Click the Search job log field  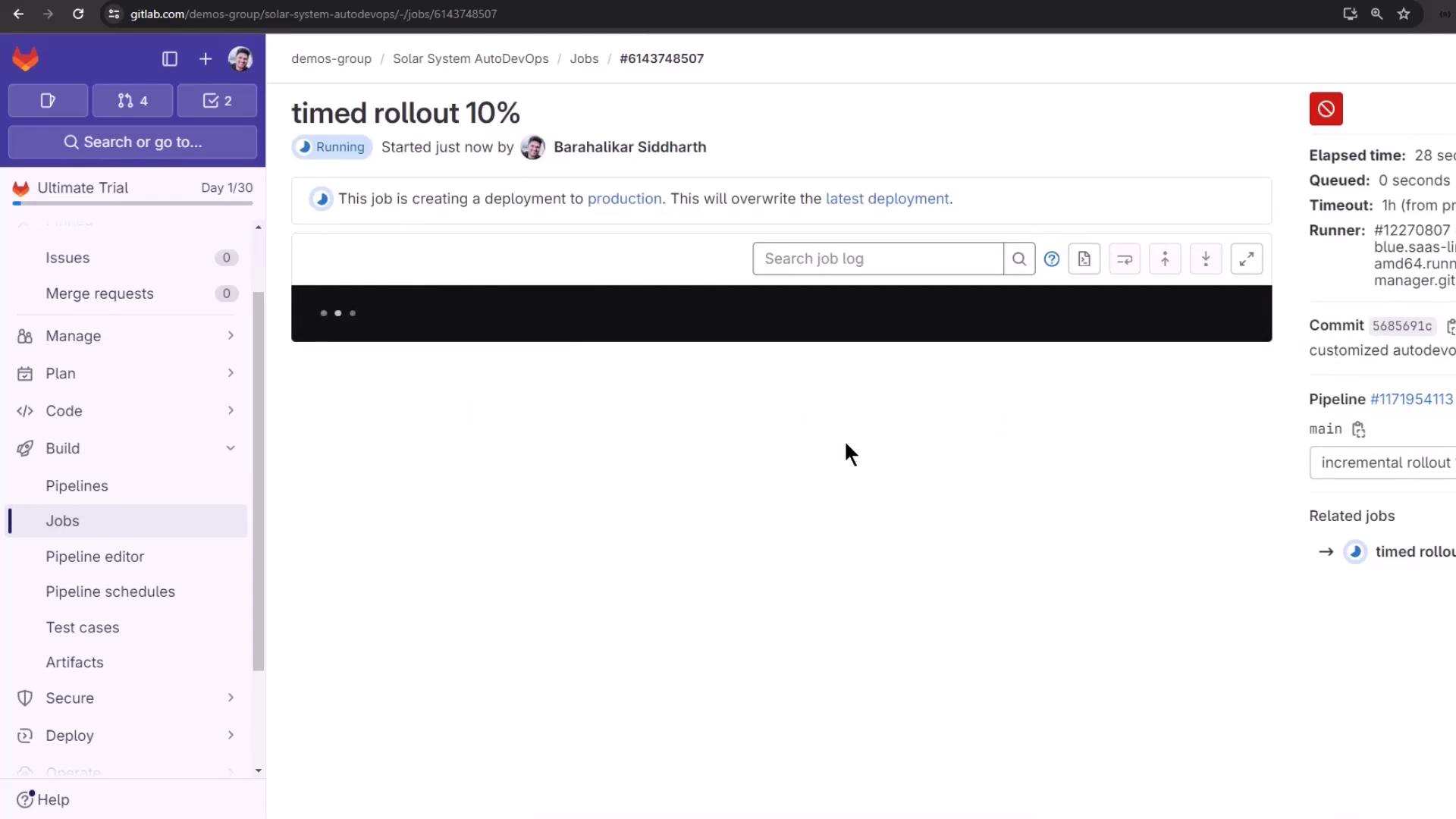click(877, 259)
